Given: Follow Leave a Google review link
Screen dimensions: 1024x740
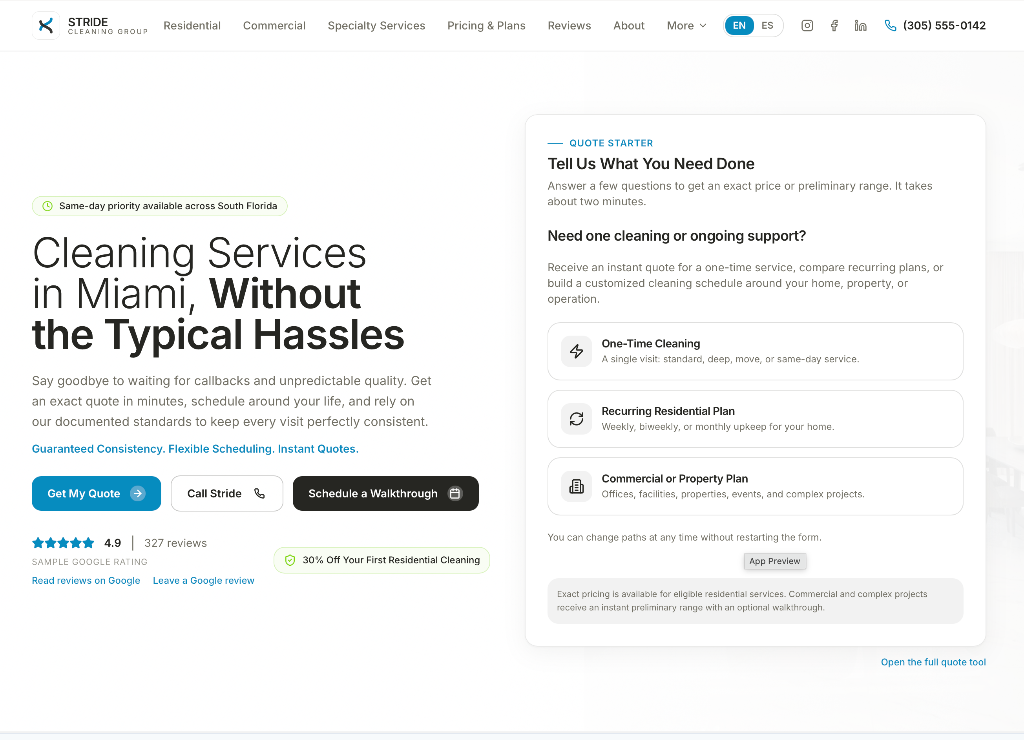Looking at the screenshot, I should point(204,581).
